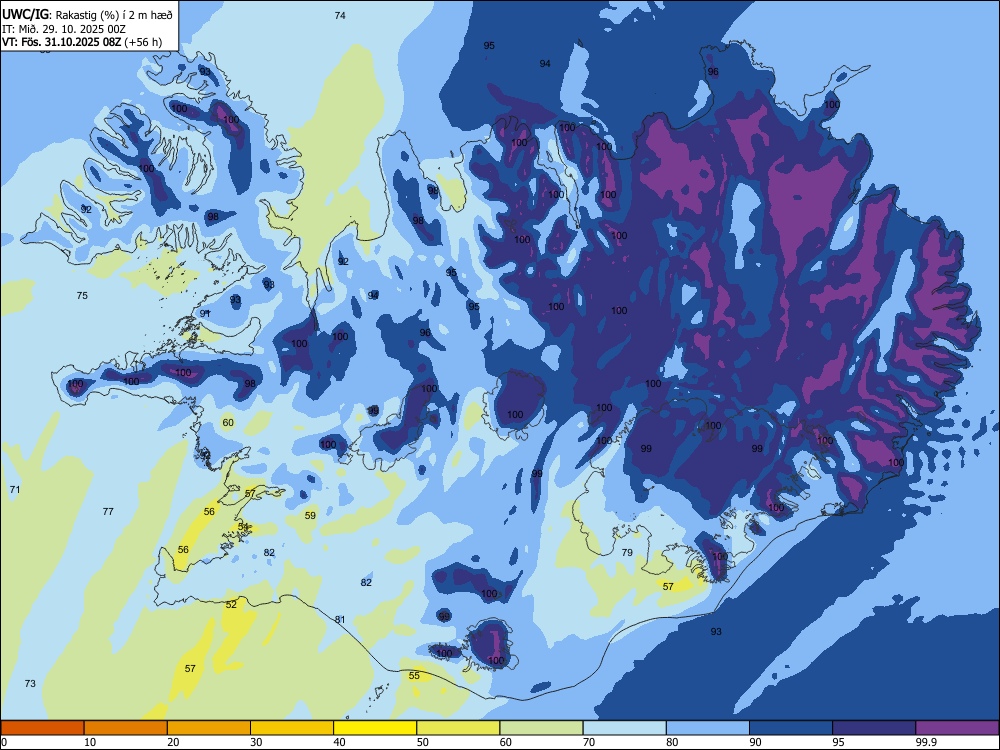The width and height of the screenshot is (1000, 750).
Task: Click the 90–95 dark blue legend swatch
Action: coord(791,728)
